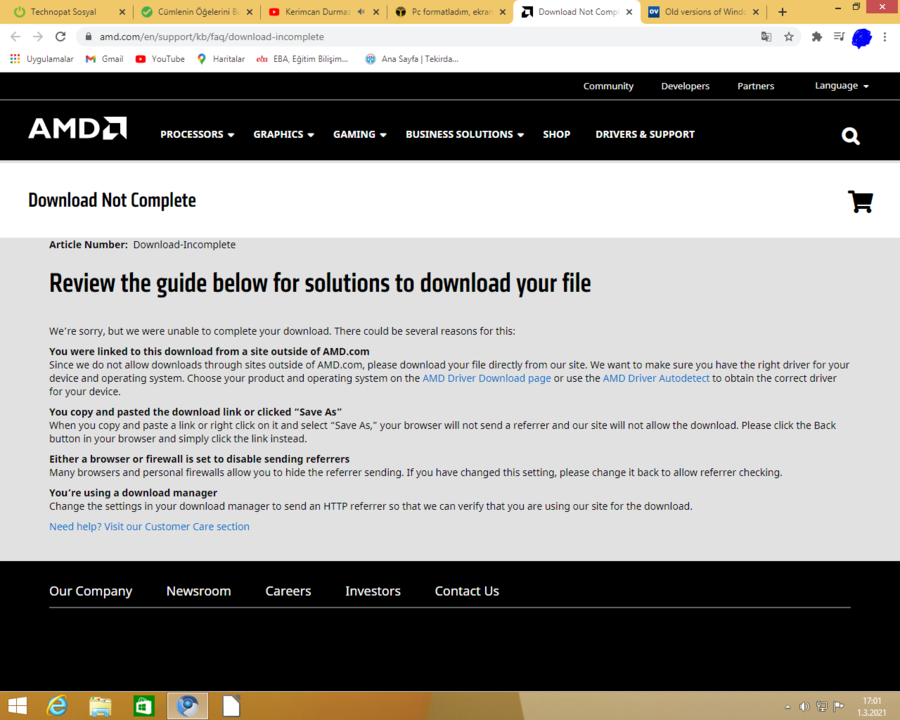Screen dimensions: 900x720
Task: Open Drivers & Support page
Action: point(645,134)
